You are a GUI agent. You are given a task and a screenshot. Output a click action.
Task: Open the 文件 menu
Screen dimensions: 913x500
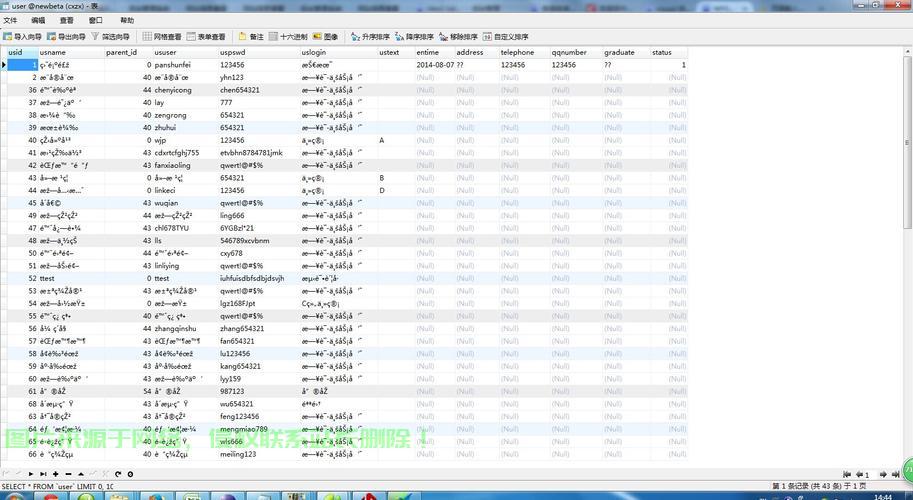pyautogui.click(x=10, y=20)
